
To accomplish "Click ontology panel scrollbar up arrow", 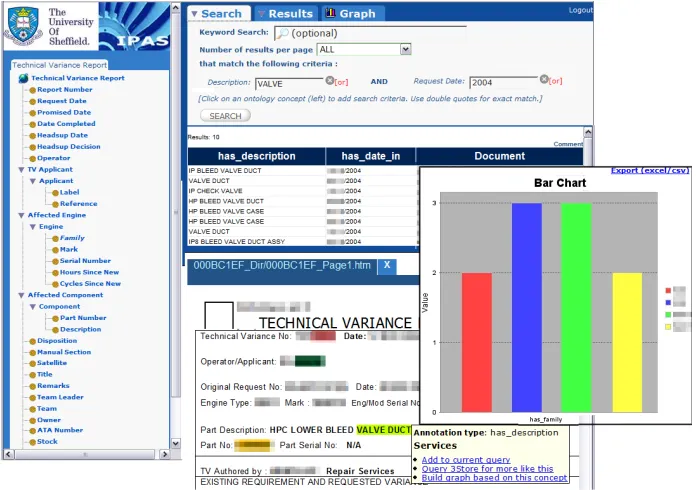I will [176, 8].
